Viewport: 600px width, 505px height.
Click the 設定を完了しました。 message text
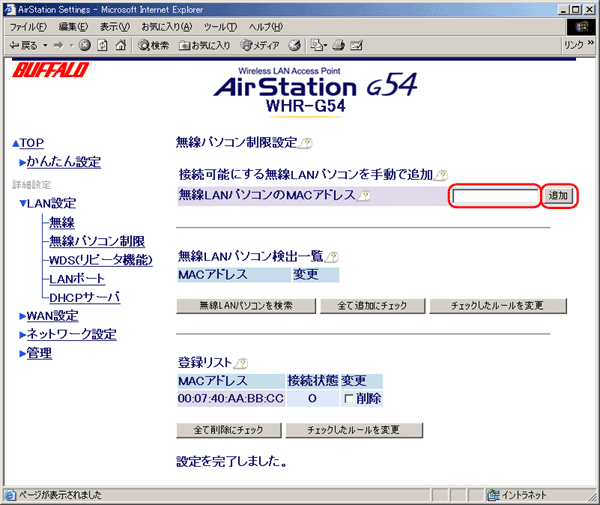pyautogui.click(x=232, y=462)
